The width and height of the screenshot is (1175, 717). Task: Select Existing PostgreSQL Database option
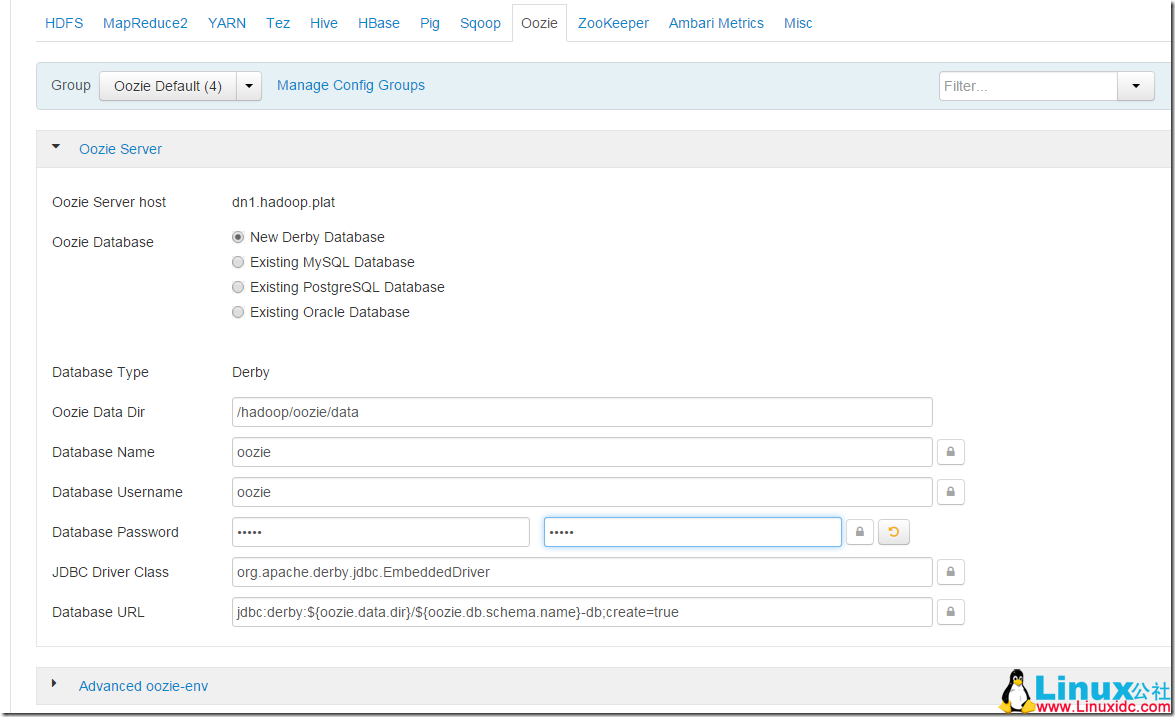238,288
